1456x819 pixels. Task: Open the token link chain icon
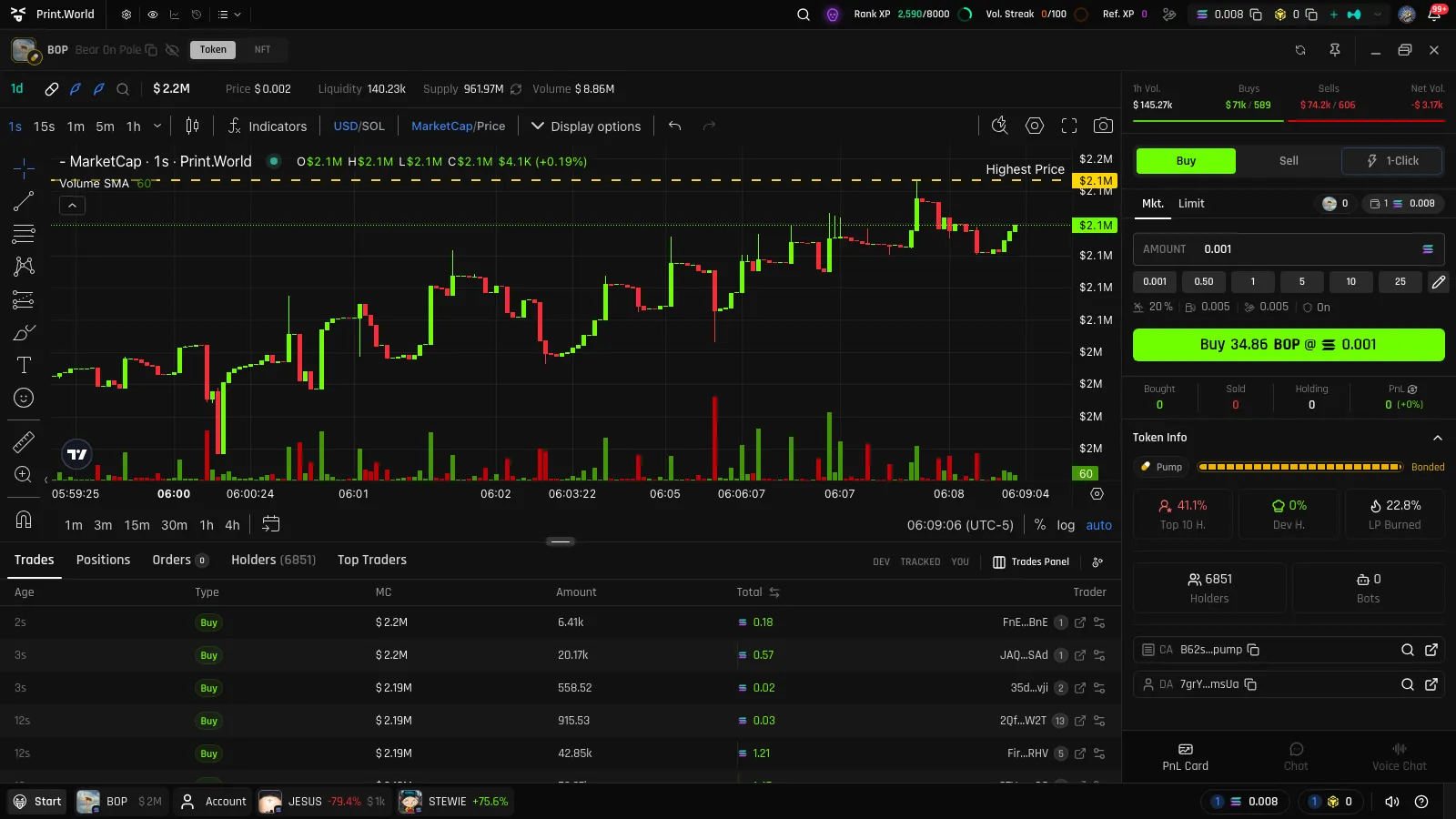(x=52, y=89)
